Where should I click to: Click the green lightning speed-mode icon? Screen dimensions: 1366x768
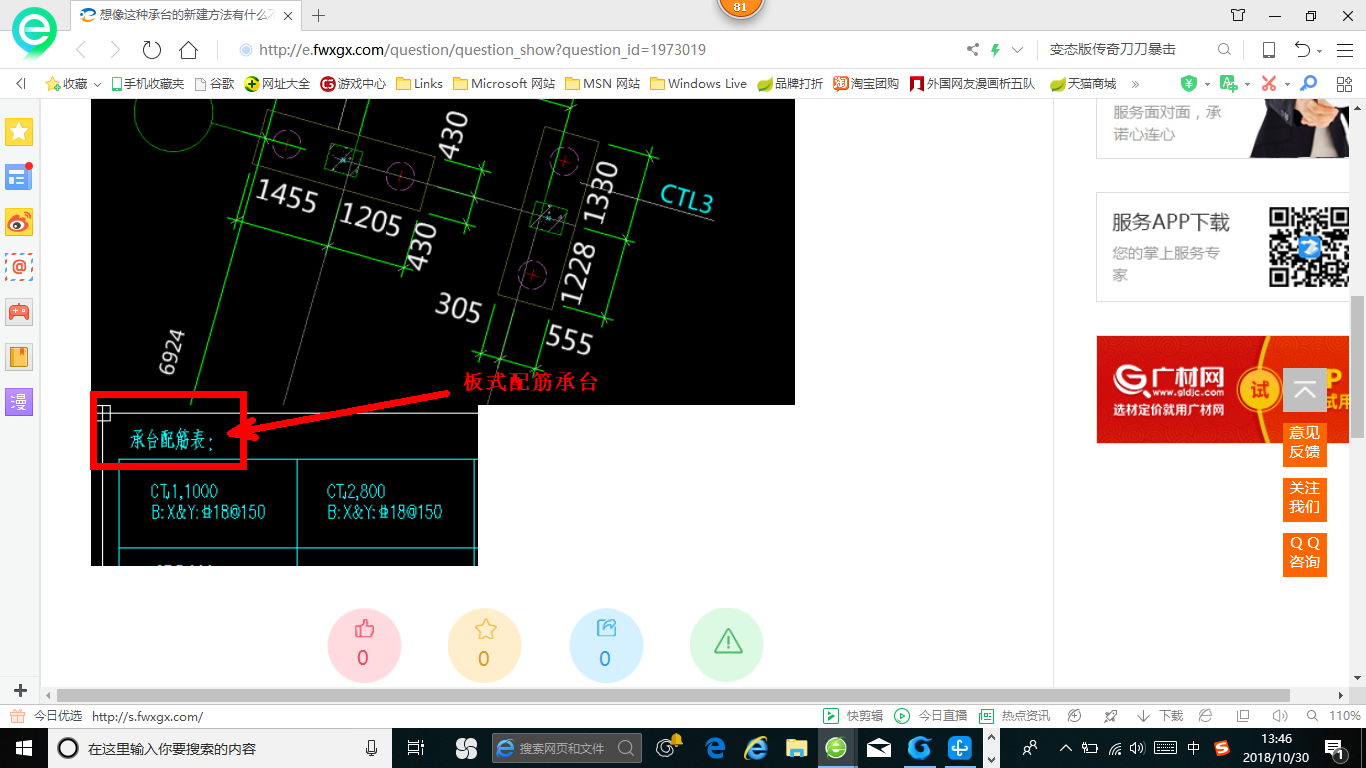[995, 50]
